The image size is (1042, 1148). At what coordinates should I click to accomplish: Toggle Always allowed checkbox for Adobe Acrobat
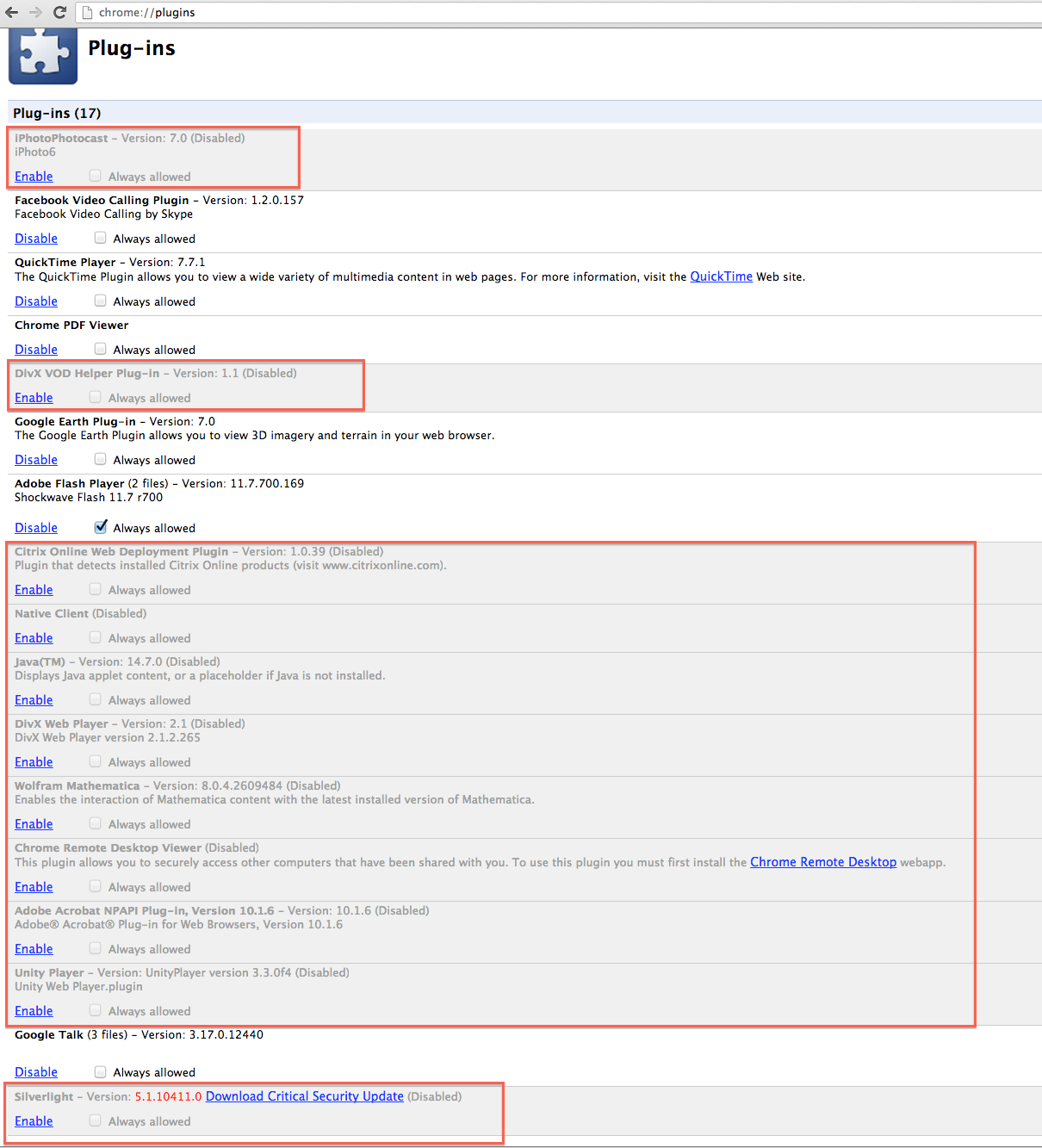[x=96, y=948]
